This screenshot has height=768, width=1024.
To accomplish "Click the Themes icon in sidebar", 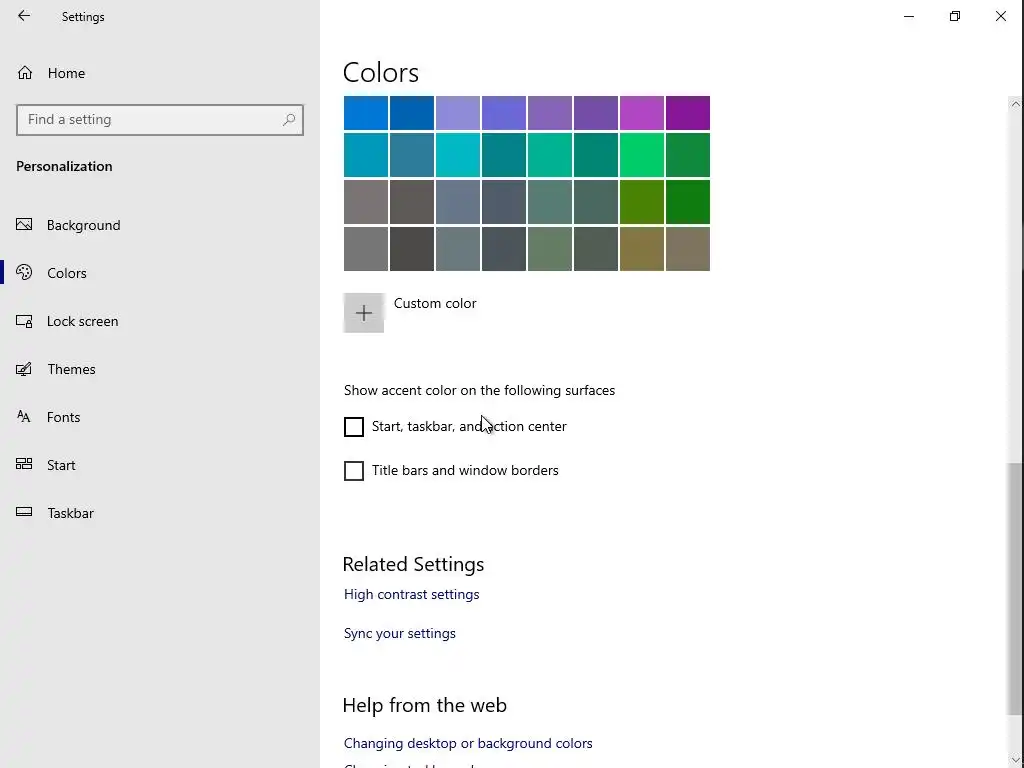I will point(25,369).
